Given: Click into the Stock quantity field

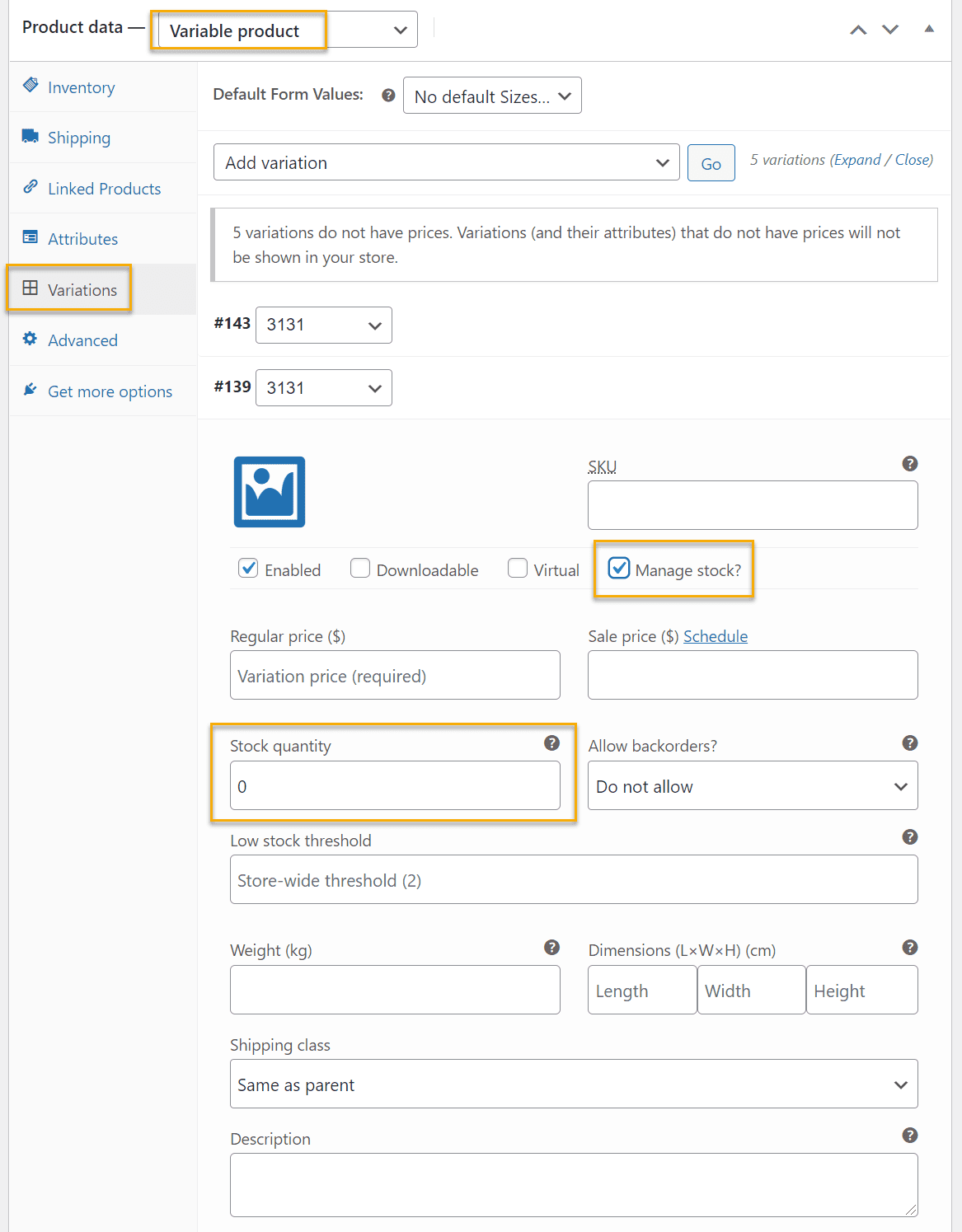Looking at the screenshot, I should click(x=395, y=785).
